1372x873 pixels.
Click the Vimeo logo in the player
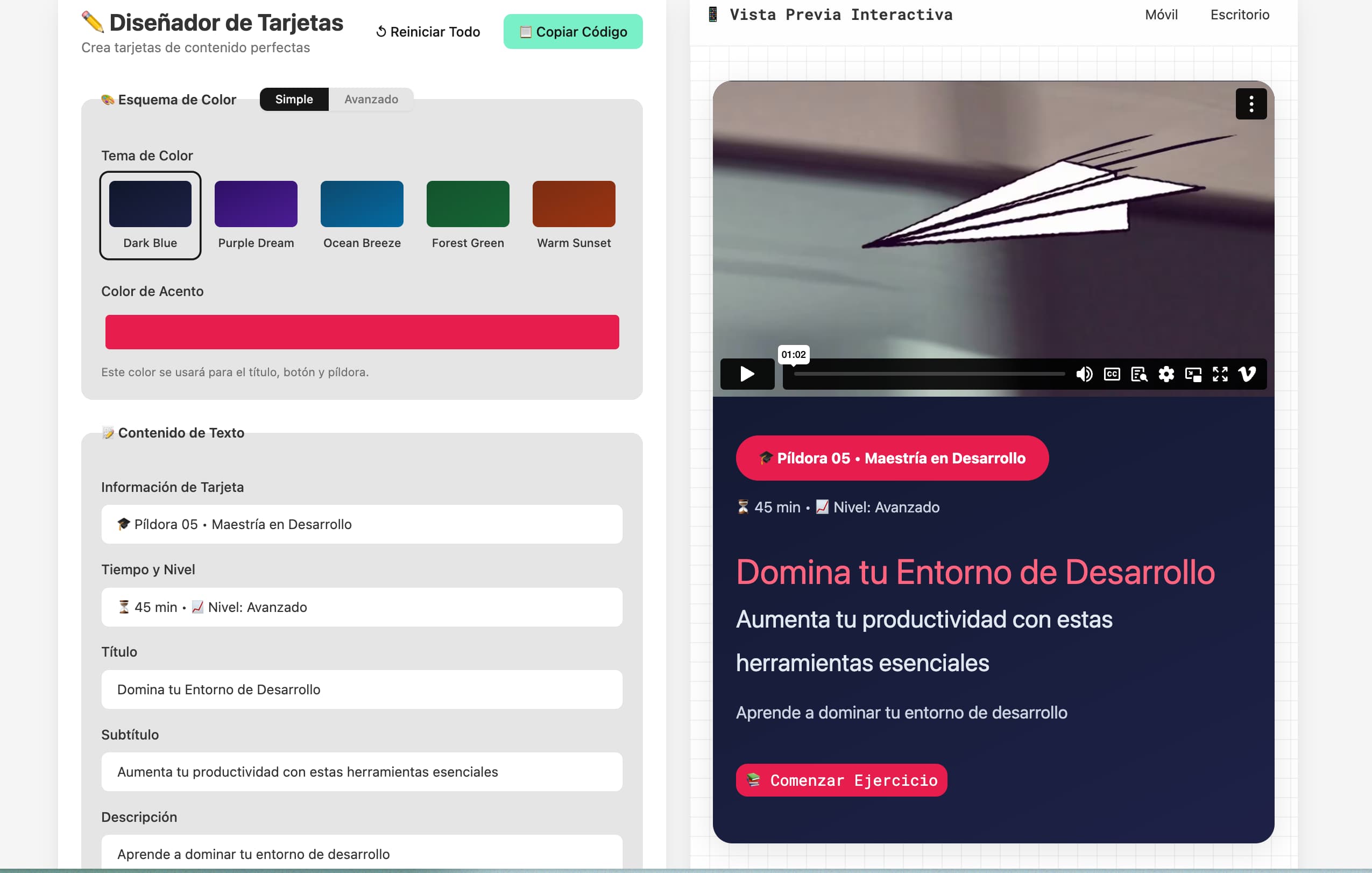click(x=1247, y=375)
